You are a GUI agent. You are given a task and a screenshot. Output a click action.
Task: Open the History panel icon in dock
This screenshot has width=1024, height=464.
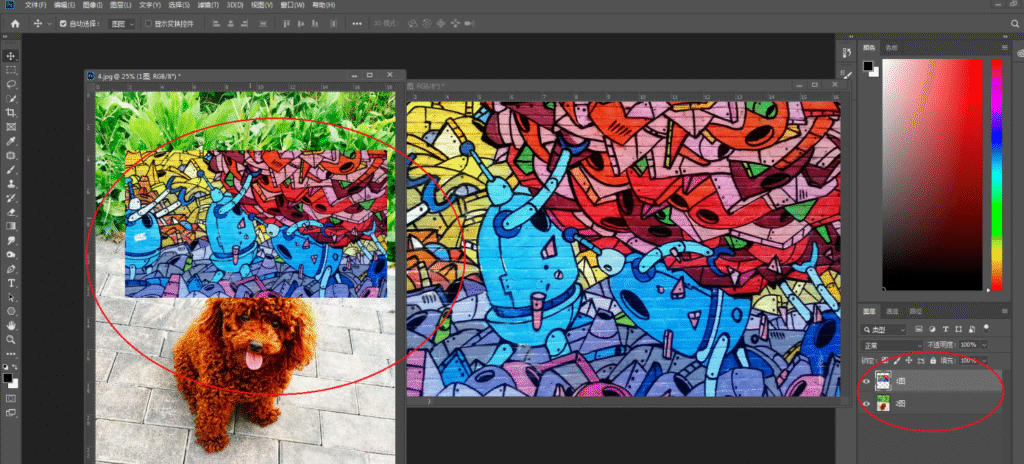coord(846,53)
